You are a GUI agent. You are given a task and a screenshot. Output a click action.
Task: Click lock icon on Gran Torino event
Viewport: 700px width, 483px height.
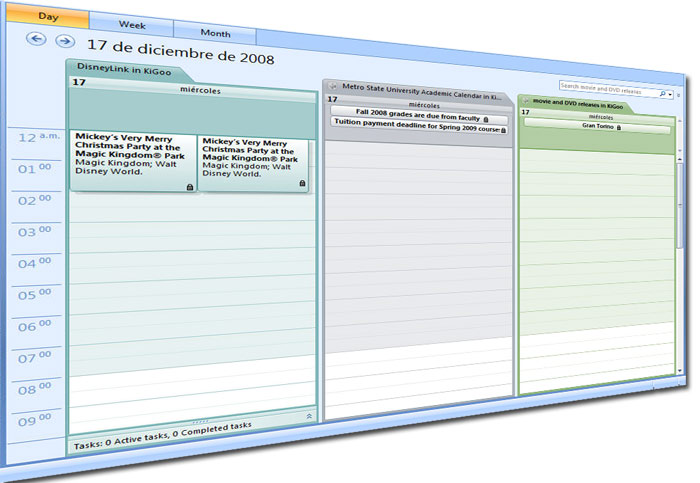coord(619,128)
